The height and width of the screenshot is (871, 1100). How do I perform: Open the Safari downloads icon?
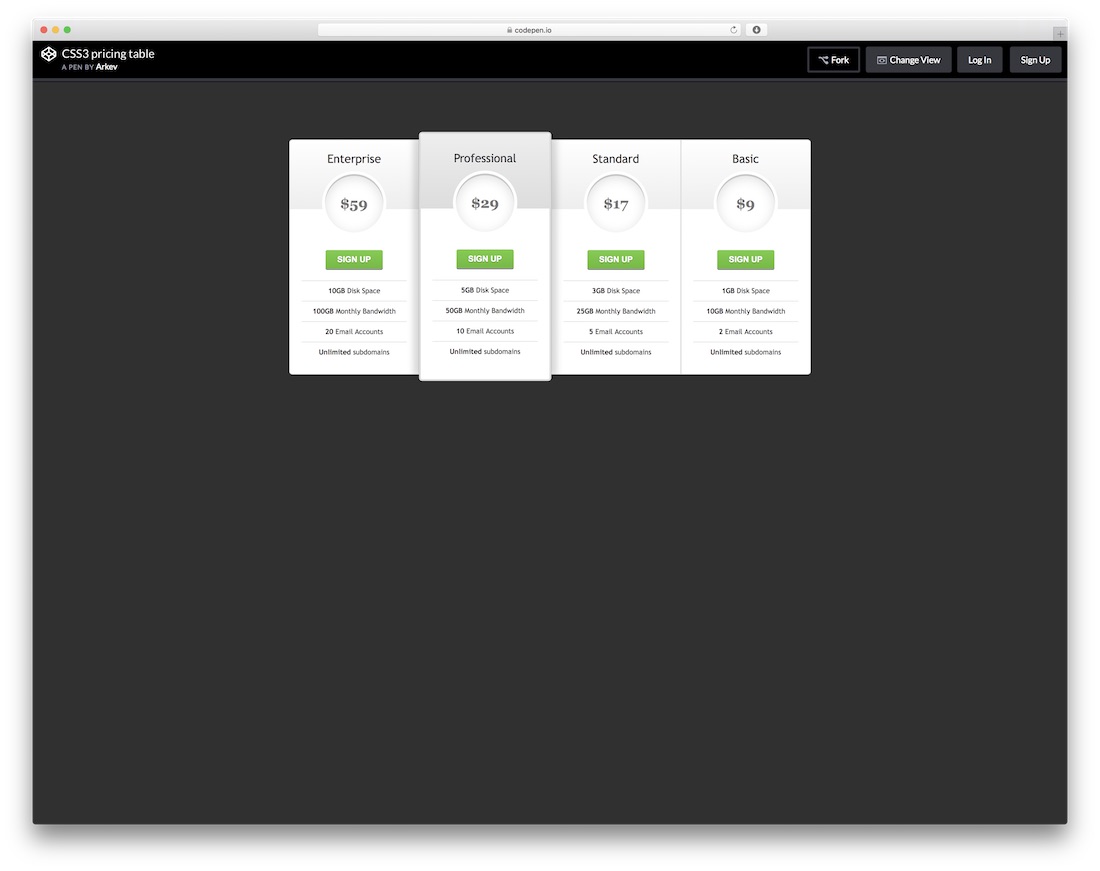coord(756,29)
